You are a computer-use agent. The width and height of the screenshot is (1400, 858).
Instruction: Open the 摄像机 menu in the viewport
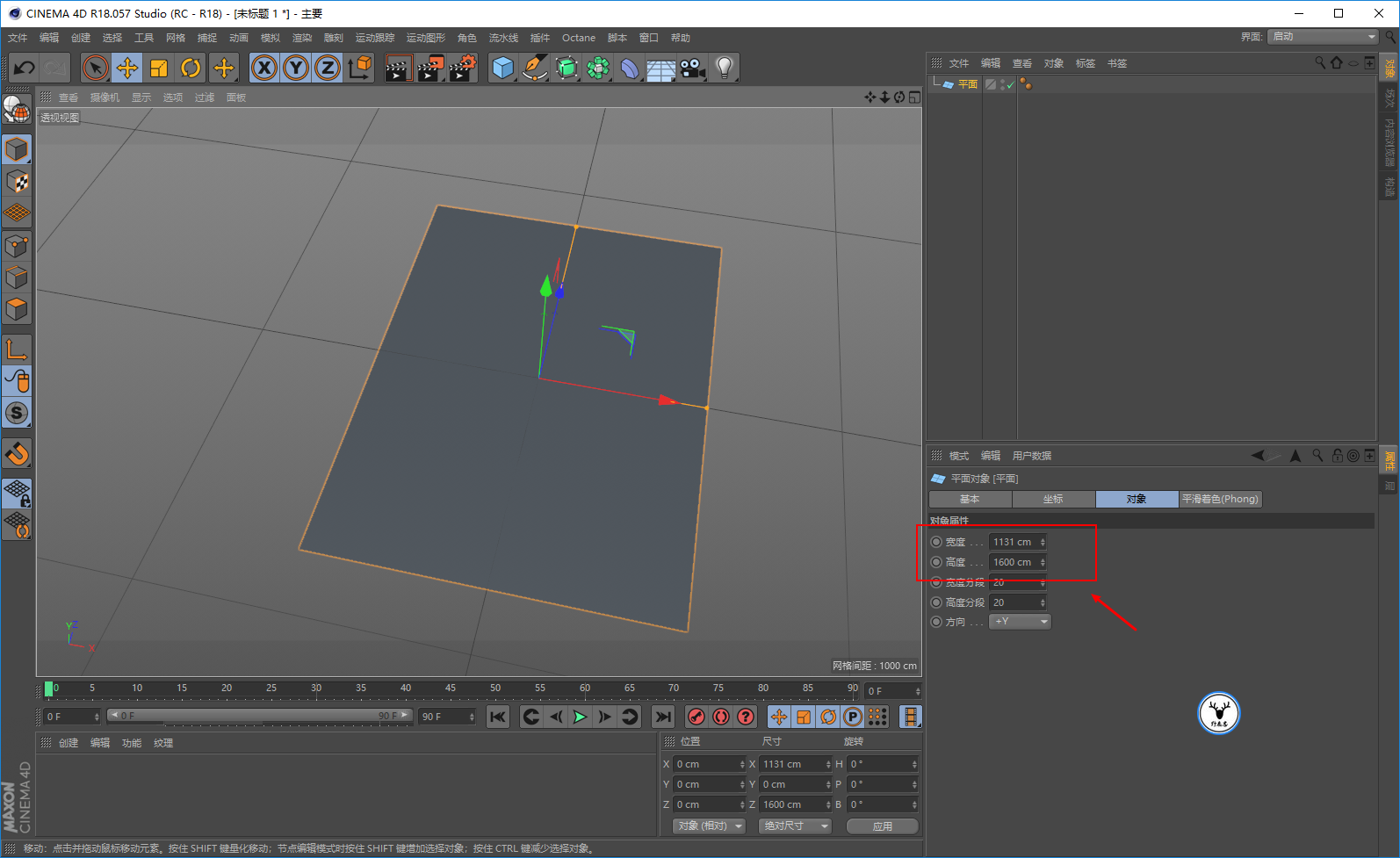point(105,97)
